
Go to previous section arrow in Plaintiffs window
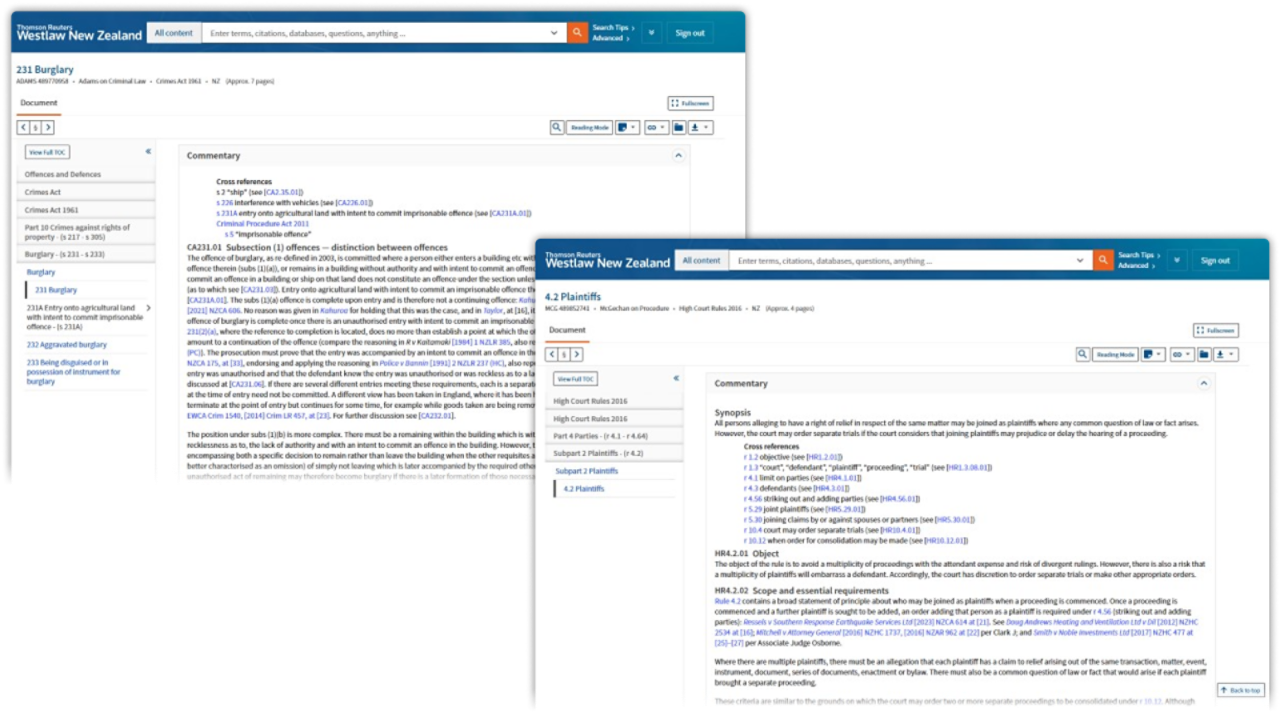(551, 354)
